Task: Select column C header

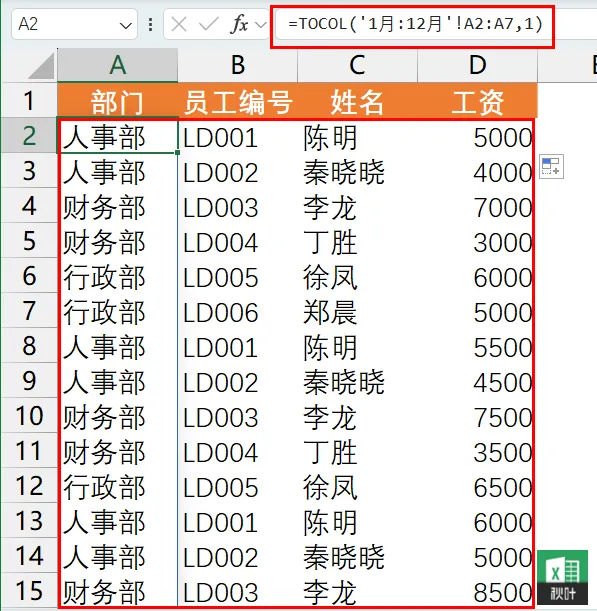Action: click(357, 65)
